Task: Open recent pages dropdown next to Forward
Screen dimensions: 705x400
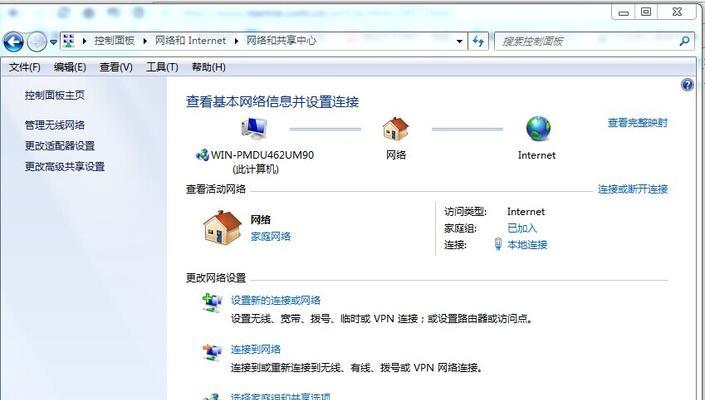Action: [x=54, y=42]
